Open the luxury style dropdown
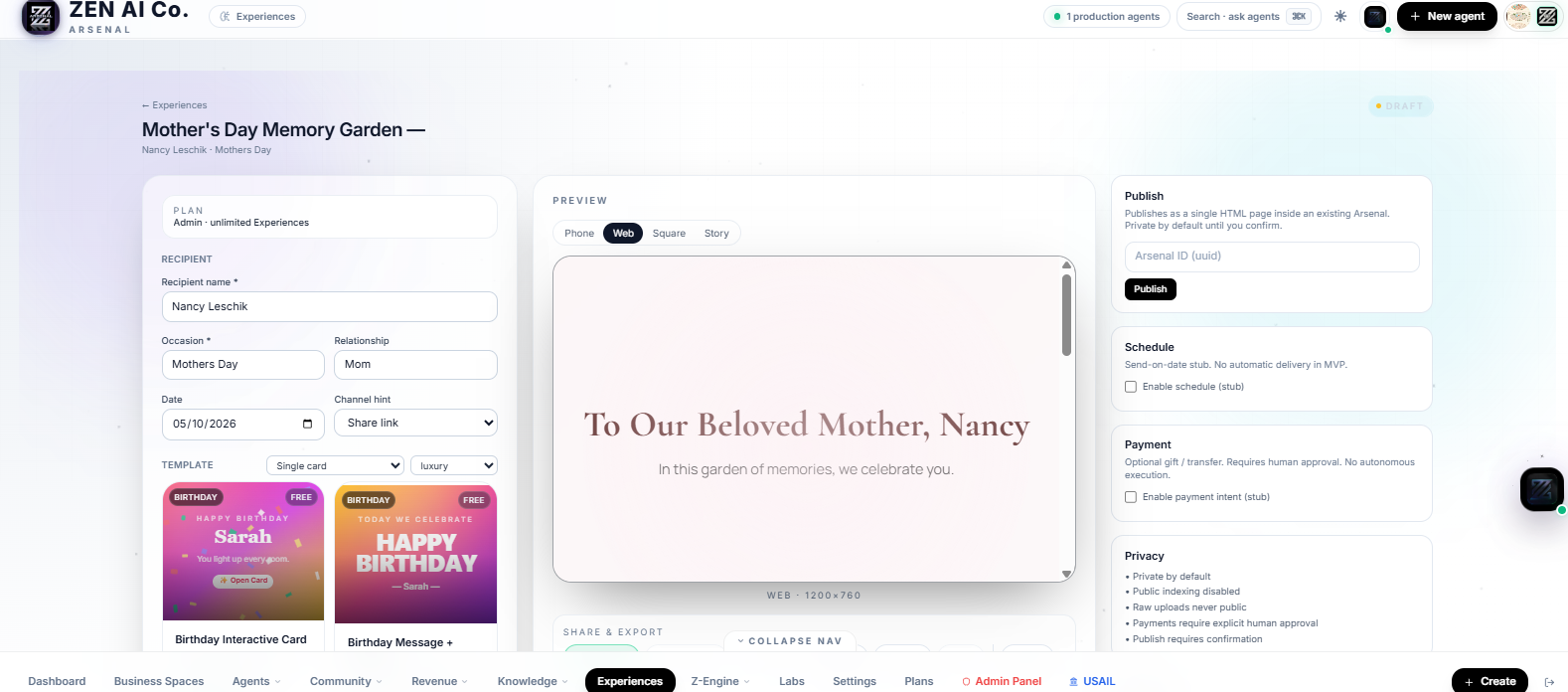The image size is (1568, 692). click(x=453, y=465)
